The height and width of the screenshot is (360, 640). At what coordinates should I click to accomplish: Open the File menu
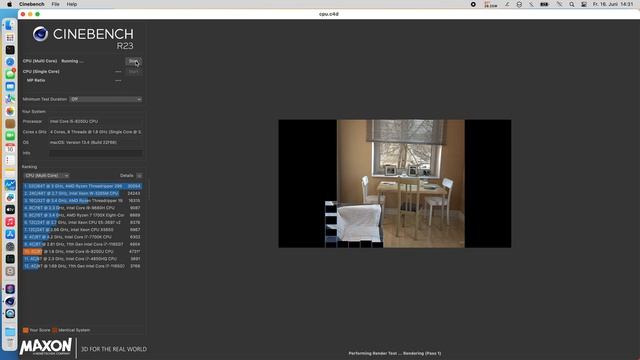(56, 4)
